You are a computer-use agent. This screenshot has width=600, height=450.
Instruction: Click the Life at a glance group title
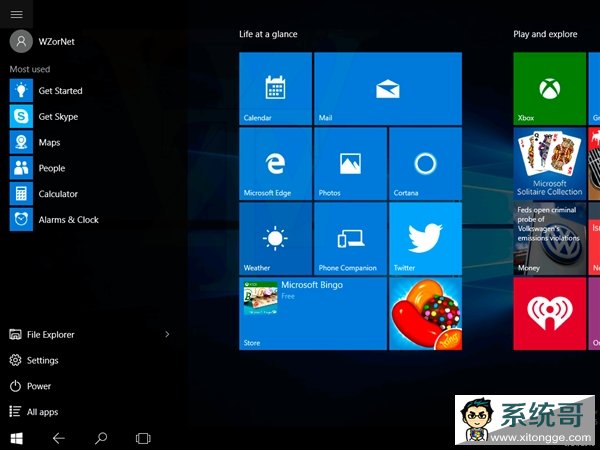click(x=268, y=34)
